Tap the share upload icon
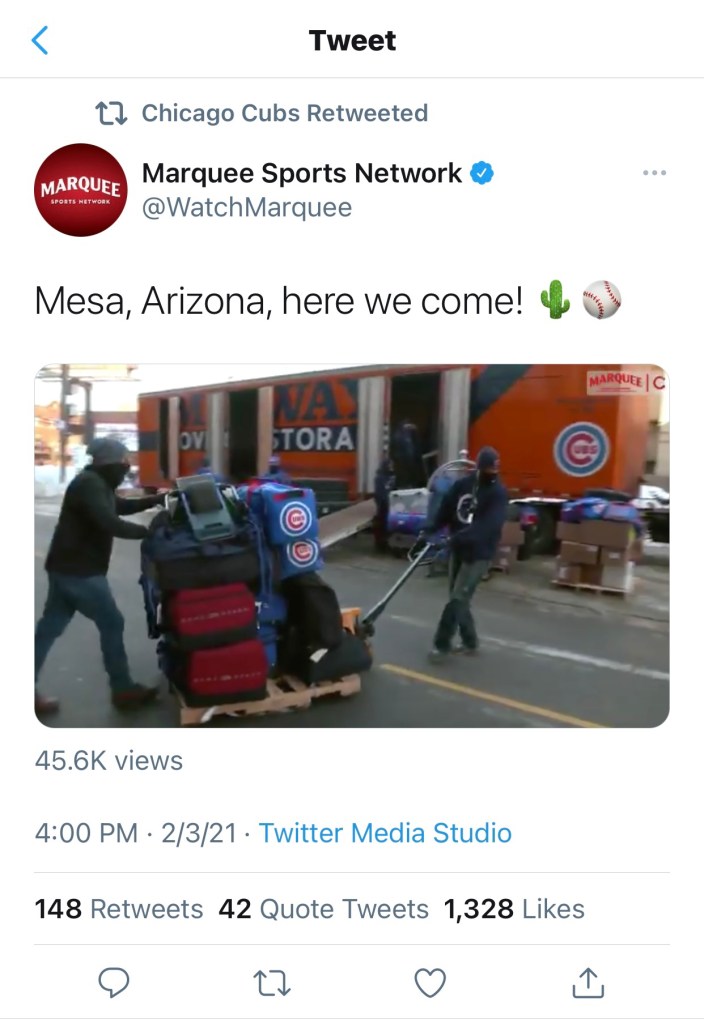Screen dimensions: 704x1023 pos(588,983)
